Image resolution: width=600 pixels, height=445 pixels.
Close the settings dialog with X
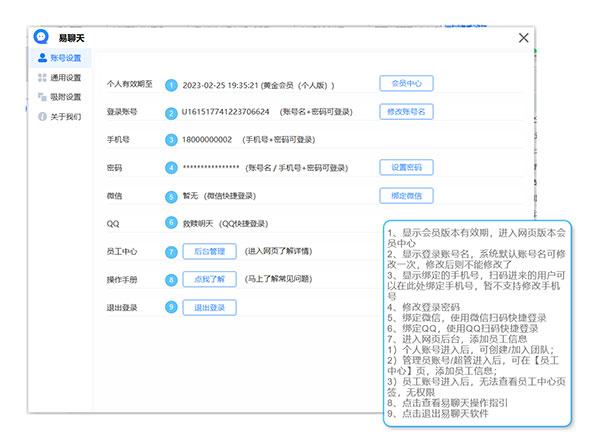click(x=523, y=37)
